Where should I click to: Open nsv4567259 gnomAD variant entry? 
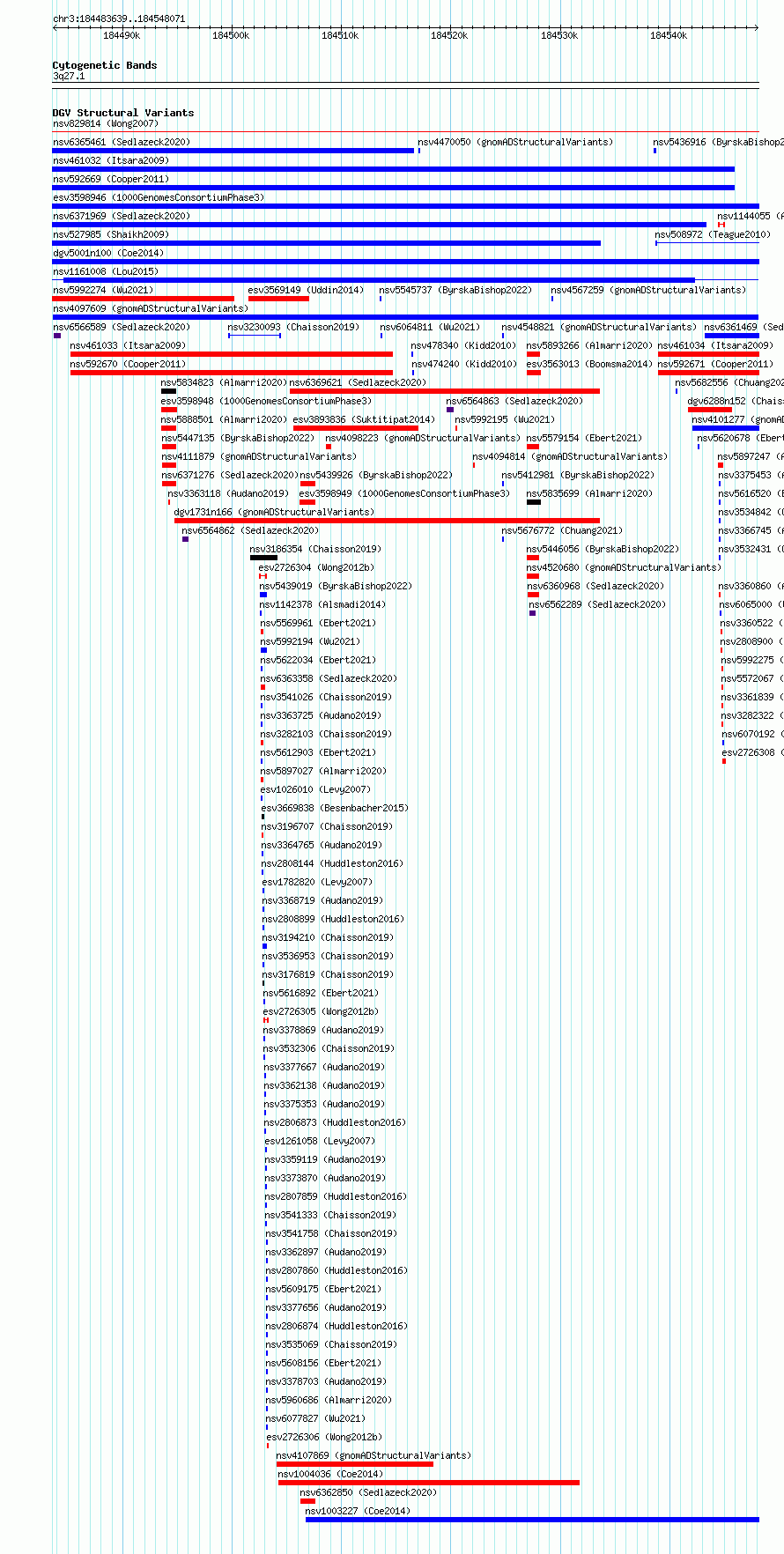(x=648, y=290)
